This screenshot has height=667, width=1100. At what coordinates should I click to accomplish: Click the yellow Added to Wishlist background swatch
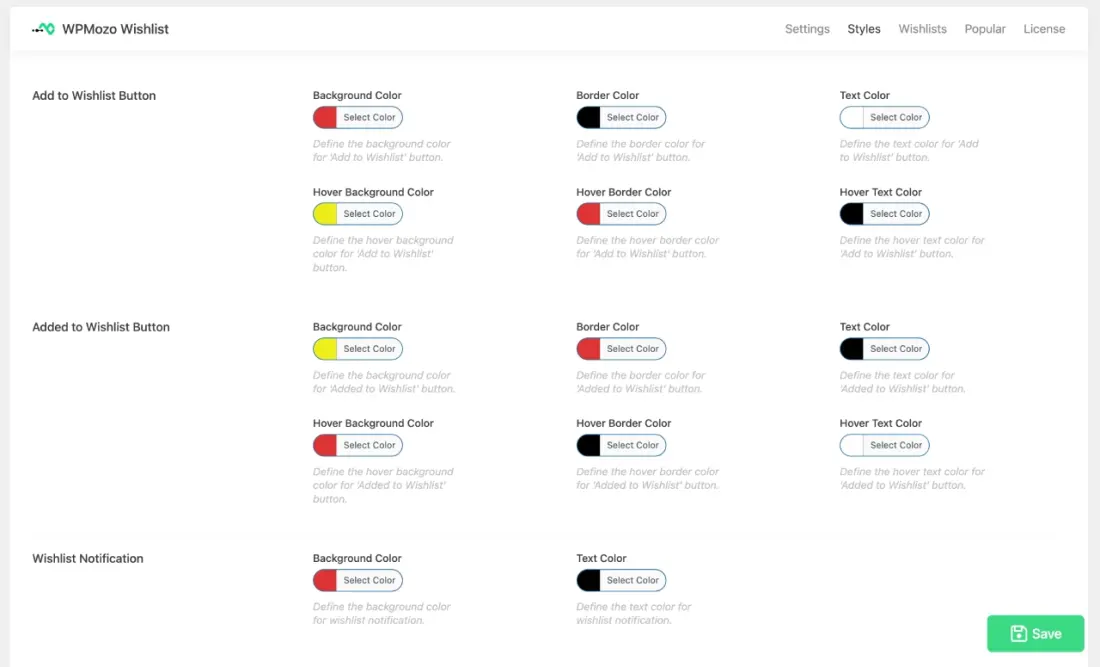[325, 349]
